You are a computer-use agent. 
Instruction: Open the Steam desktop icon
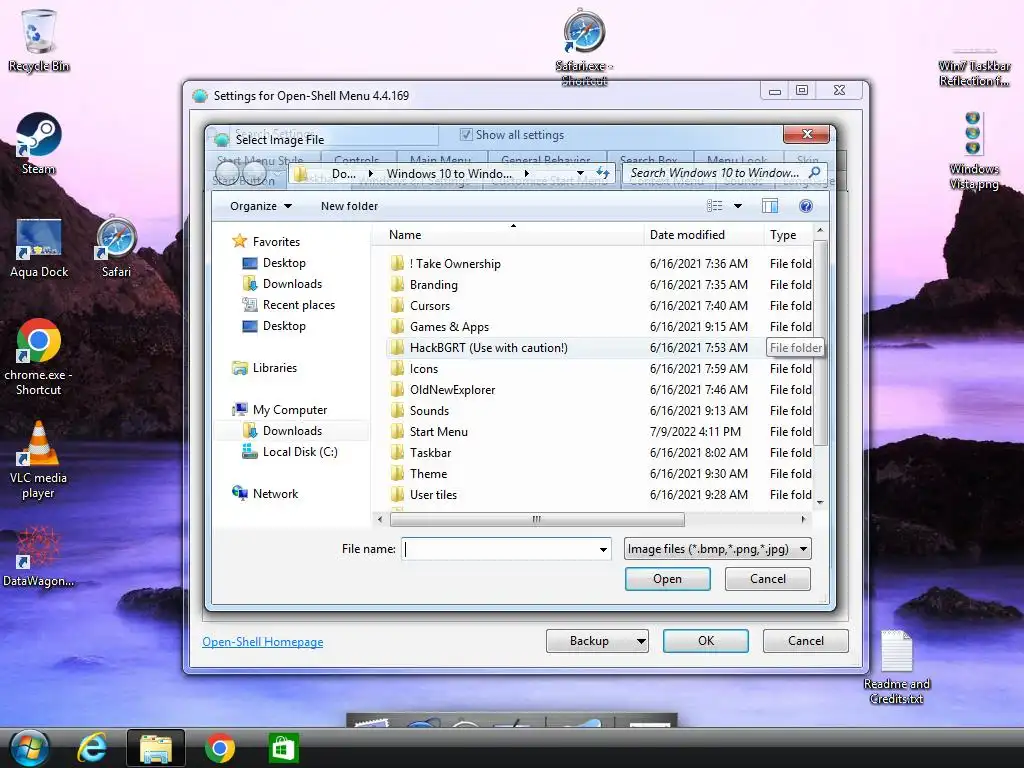pyautogui.click(x=39, y=144)
